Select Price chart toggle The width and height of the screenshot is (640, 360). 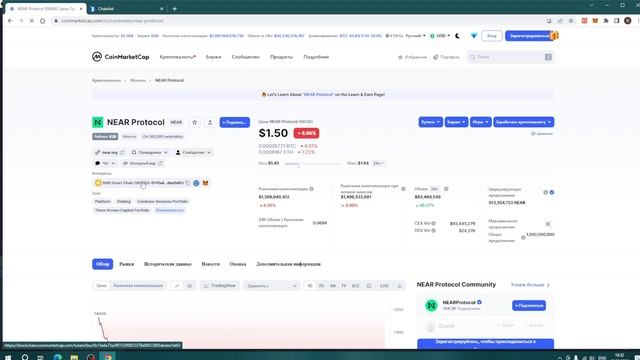101,286
